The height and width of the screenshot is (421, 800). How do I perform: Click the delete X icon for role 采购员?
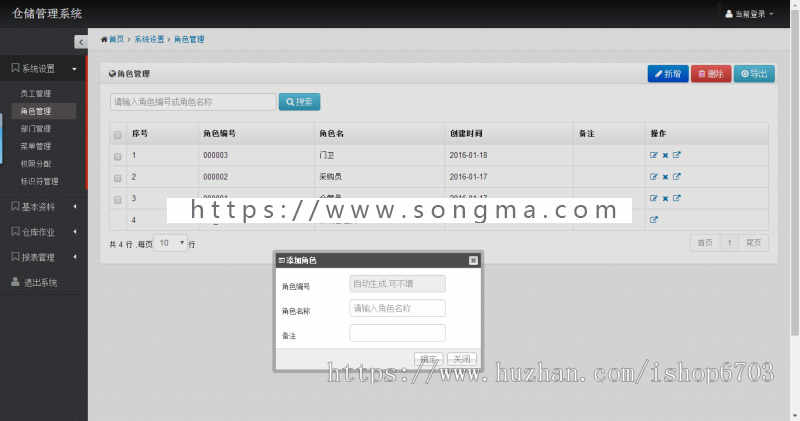coord(665,177)
